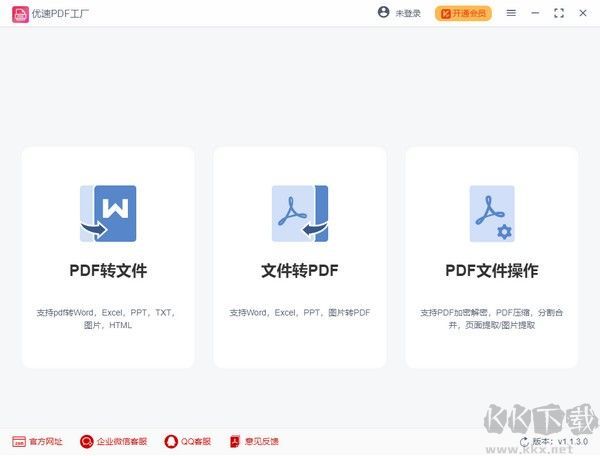Close the application window
Screen dimensions: 600x456
(x=583, y=13)
